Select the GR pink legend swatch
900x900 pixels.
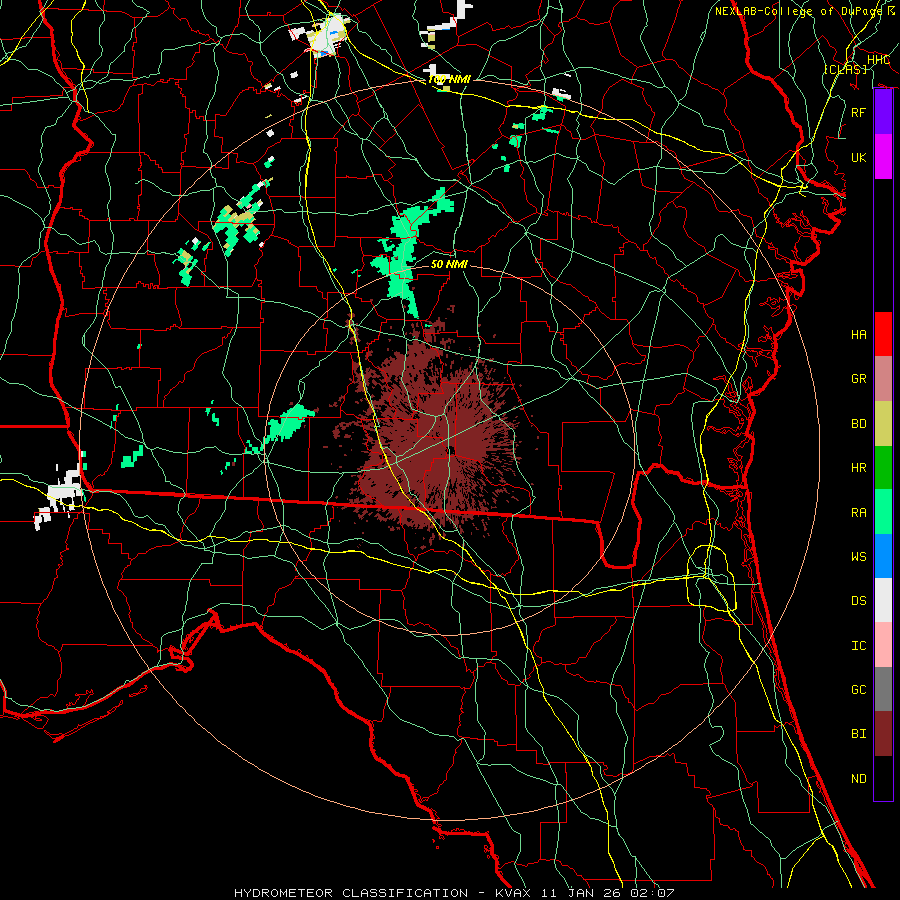(x=883, y=378)
